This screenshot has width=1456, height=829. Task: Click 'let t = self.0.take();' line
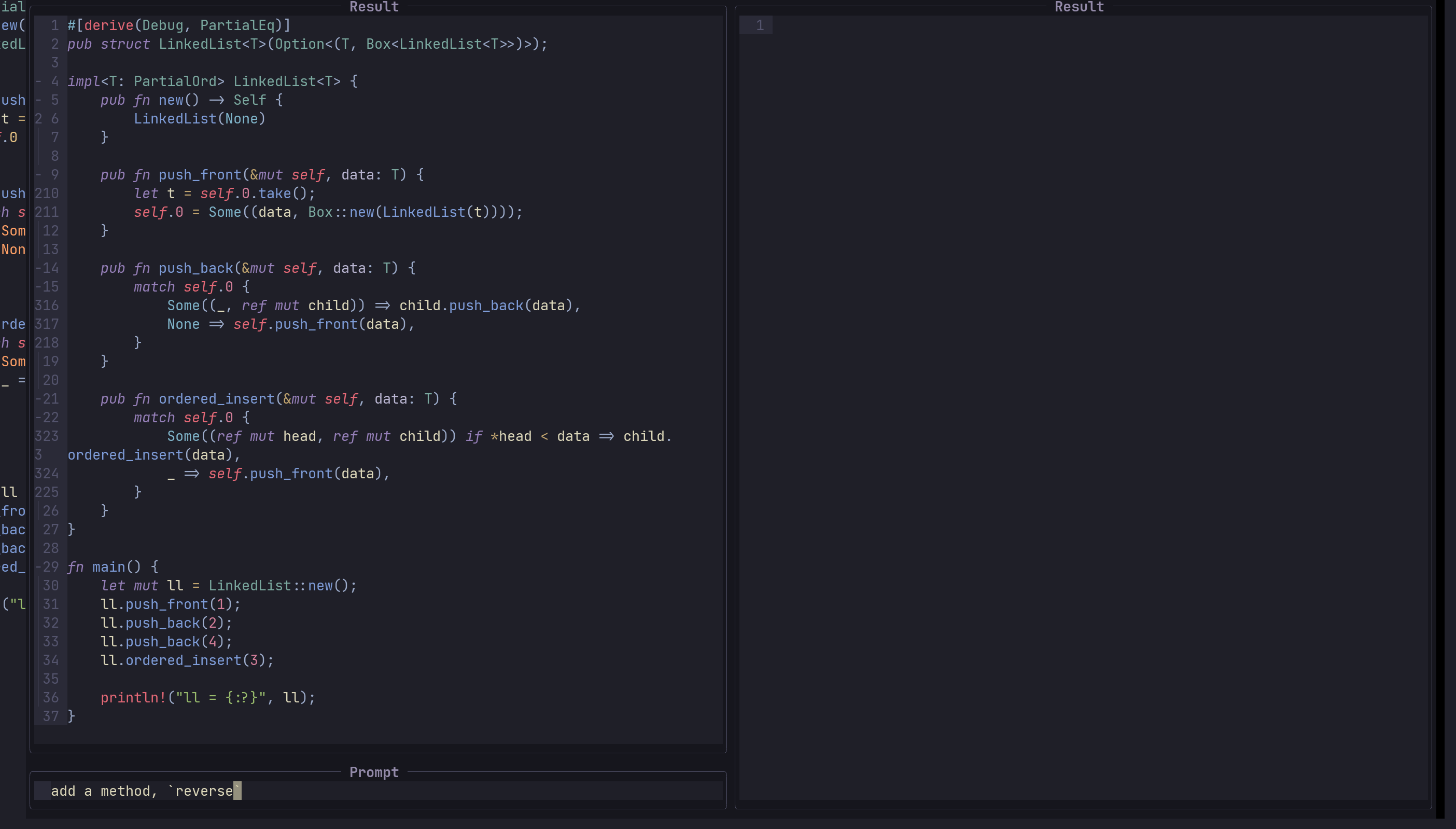pos(224,194)
